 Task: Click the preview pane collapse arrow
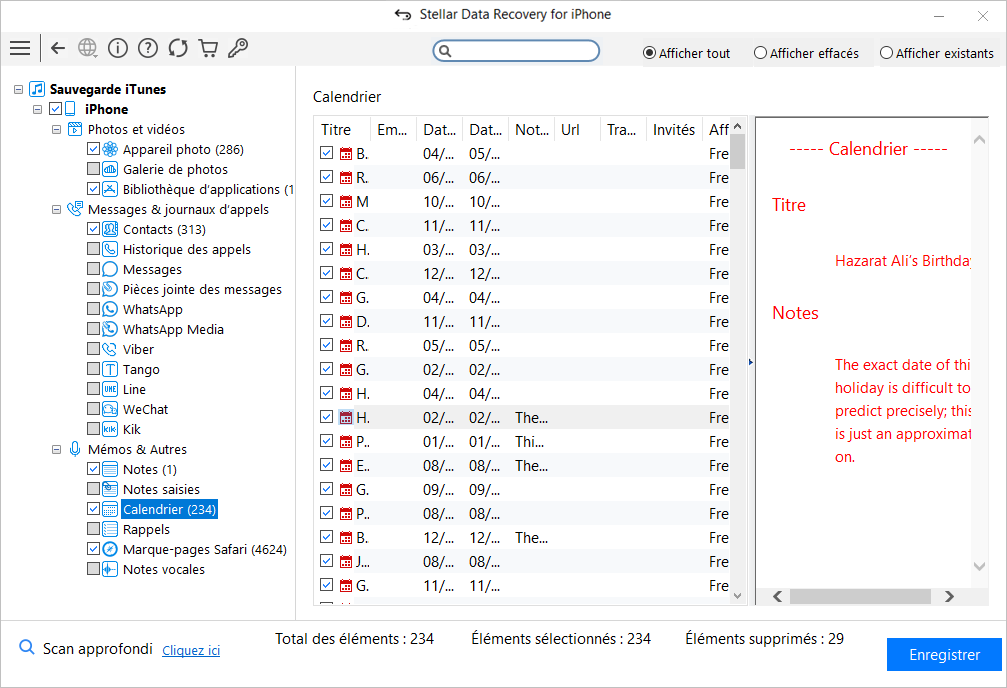coord(751,362)
